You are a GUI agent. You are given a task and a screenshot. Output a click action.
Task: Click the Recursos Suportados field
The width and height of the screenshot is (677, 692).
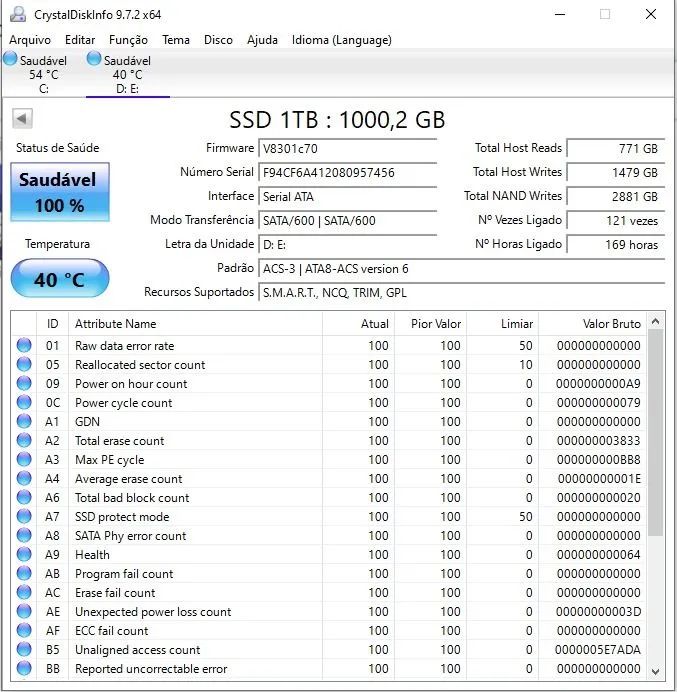coord(461,293)
